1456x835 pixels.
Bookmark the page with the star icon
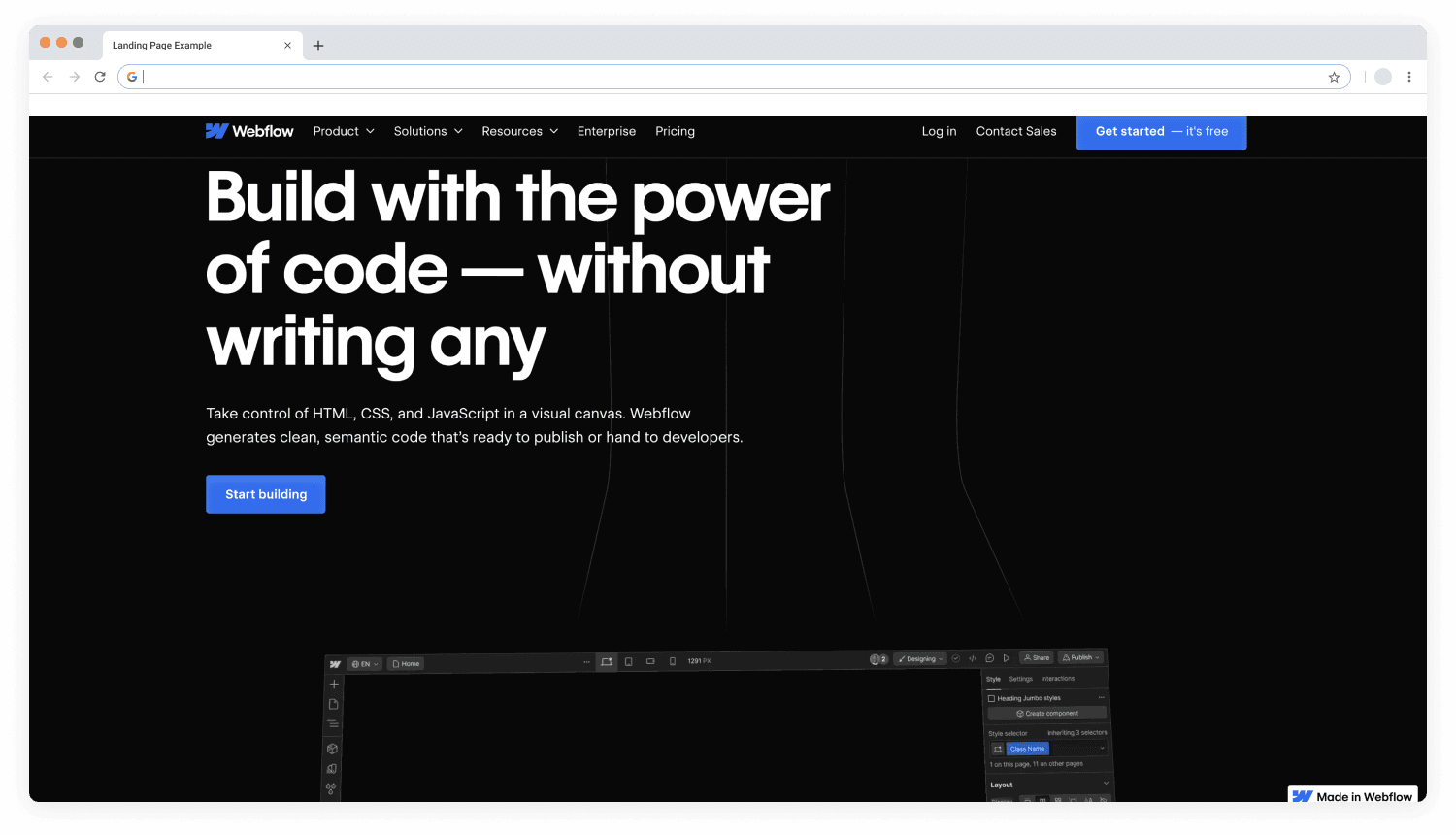click(x=1334, y=77)
